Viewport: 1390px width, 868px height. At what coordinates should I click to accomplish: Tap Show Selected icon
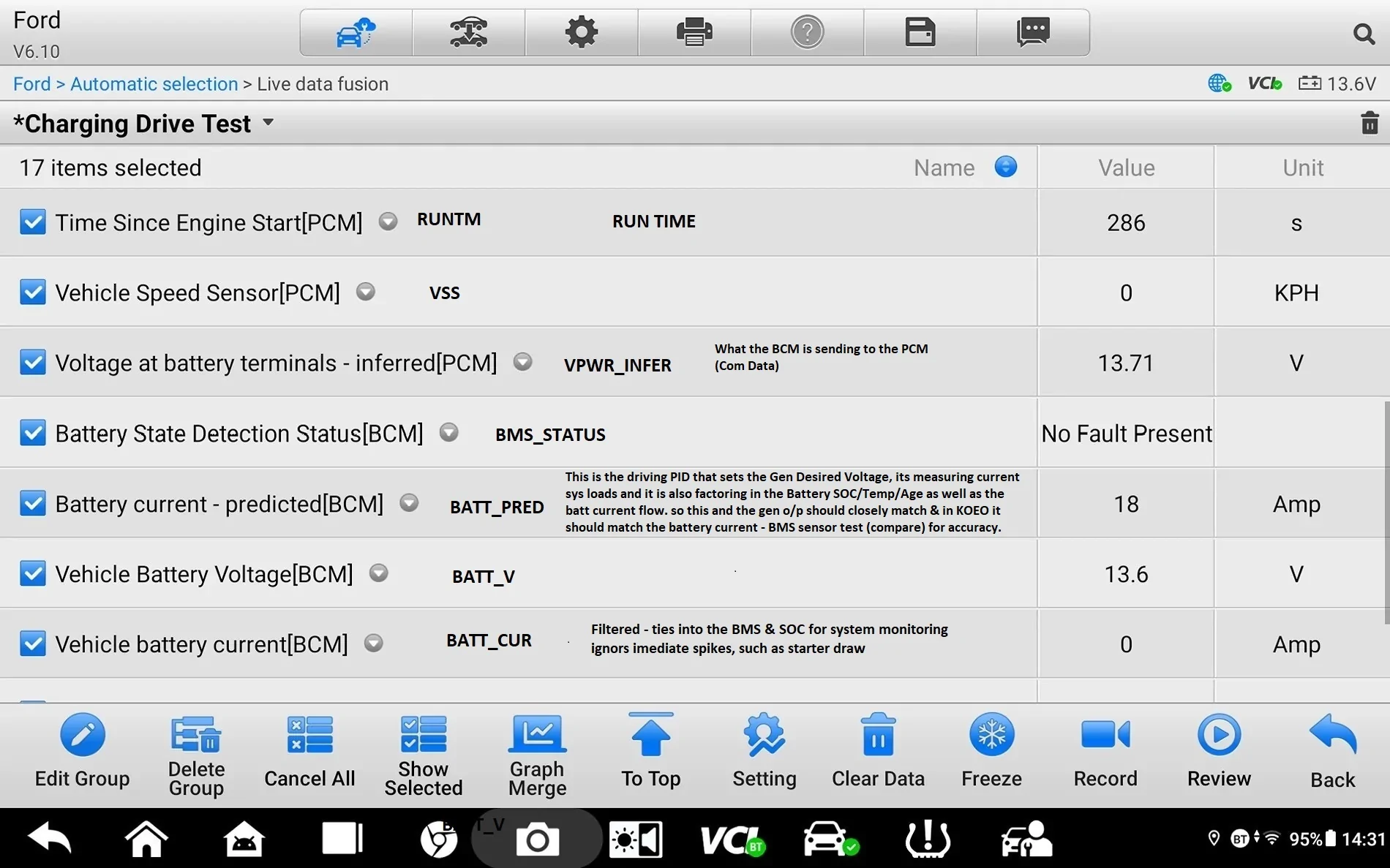click(424, 734)
